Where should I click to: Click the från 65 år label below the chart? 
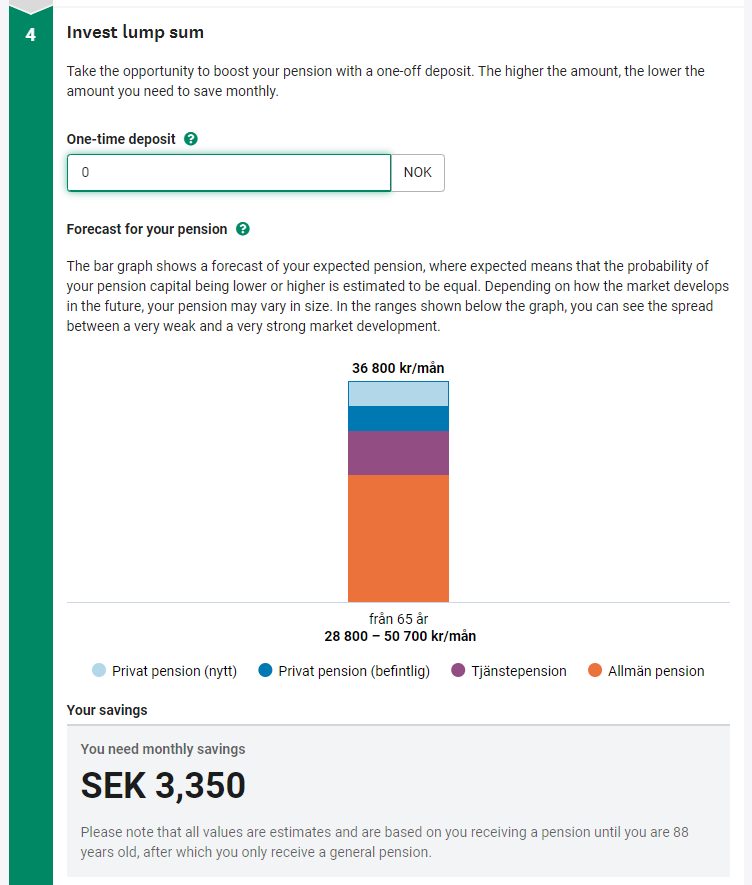coord(398,618)
